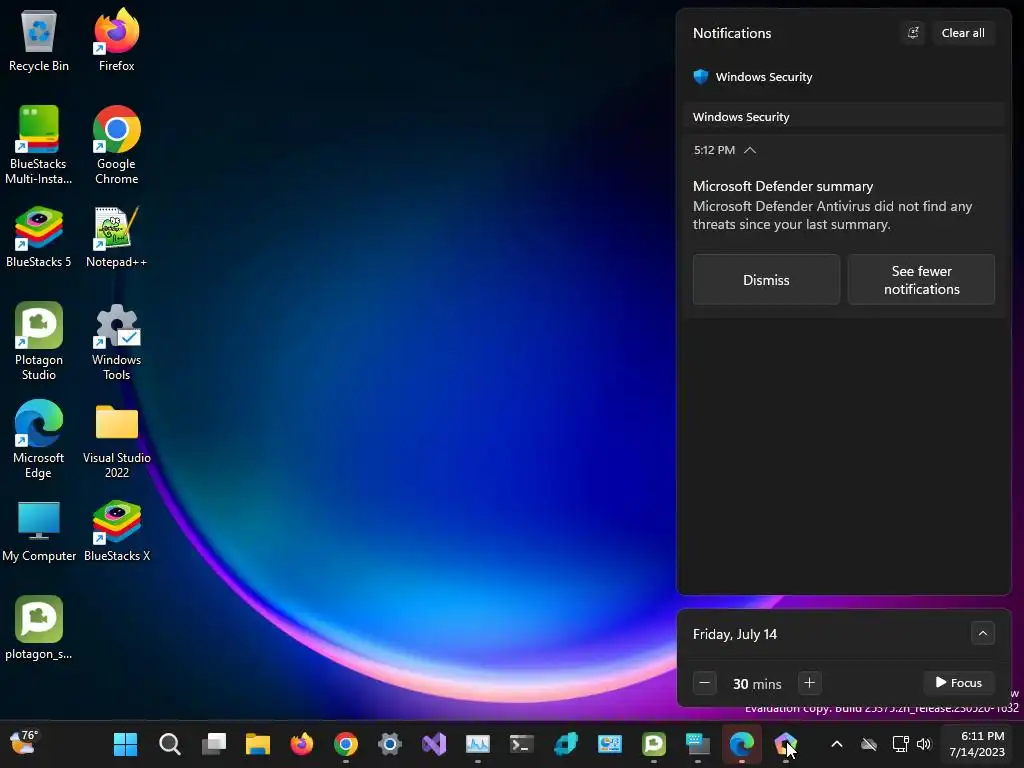Select the Visual Studio 2022 folder
Viewport: 1024px width, 768px height.
point(116,439)
